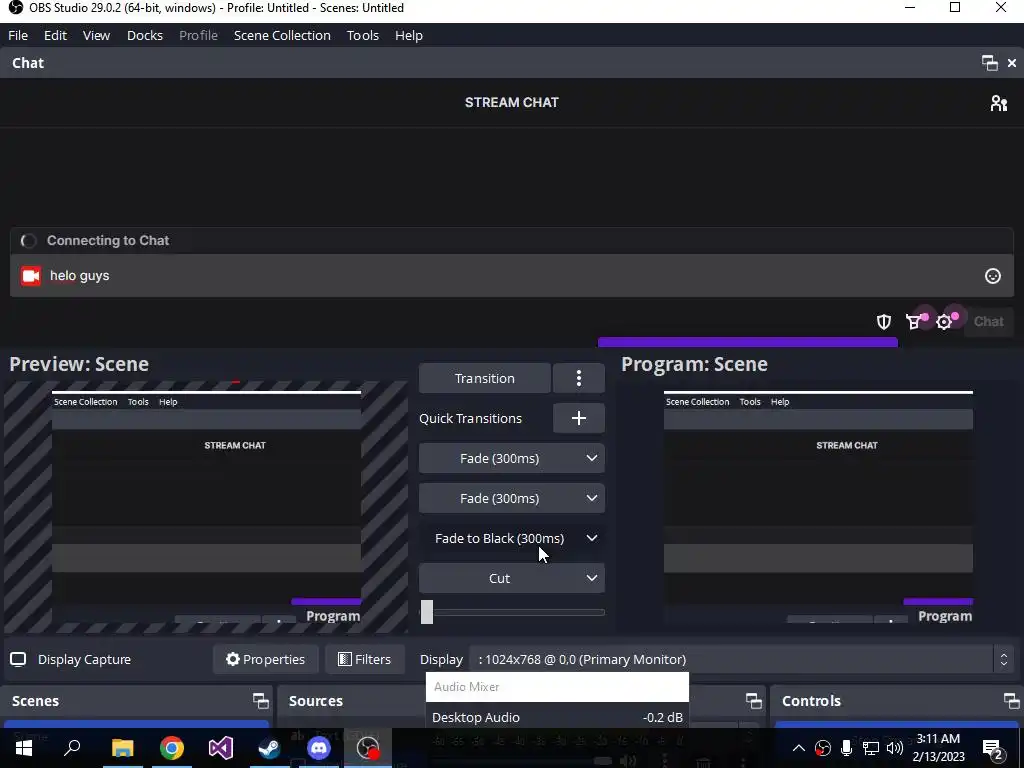The height and width of the screenshot is (768, 1024).
Task: Open the moderation shield tools
Action: pos(884,321)
